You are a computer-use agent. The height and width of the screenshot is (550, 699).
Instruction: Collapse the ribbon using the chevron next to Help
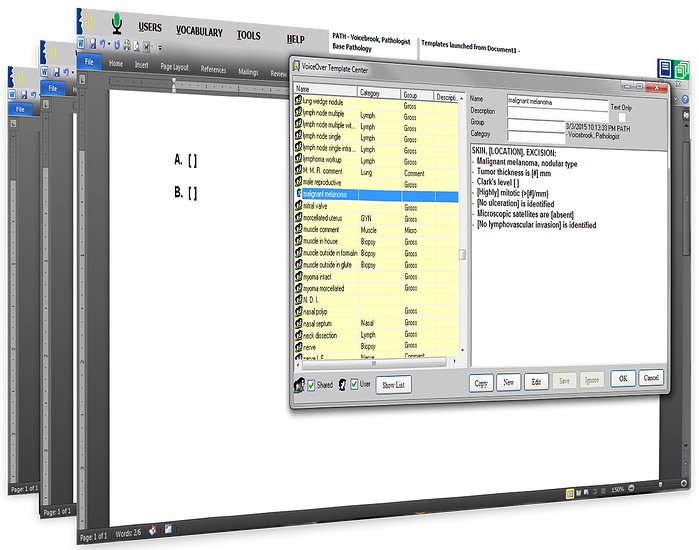pyautogui.click(x=677, y=99)
